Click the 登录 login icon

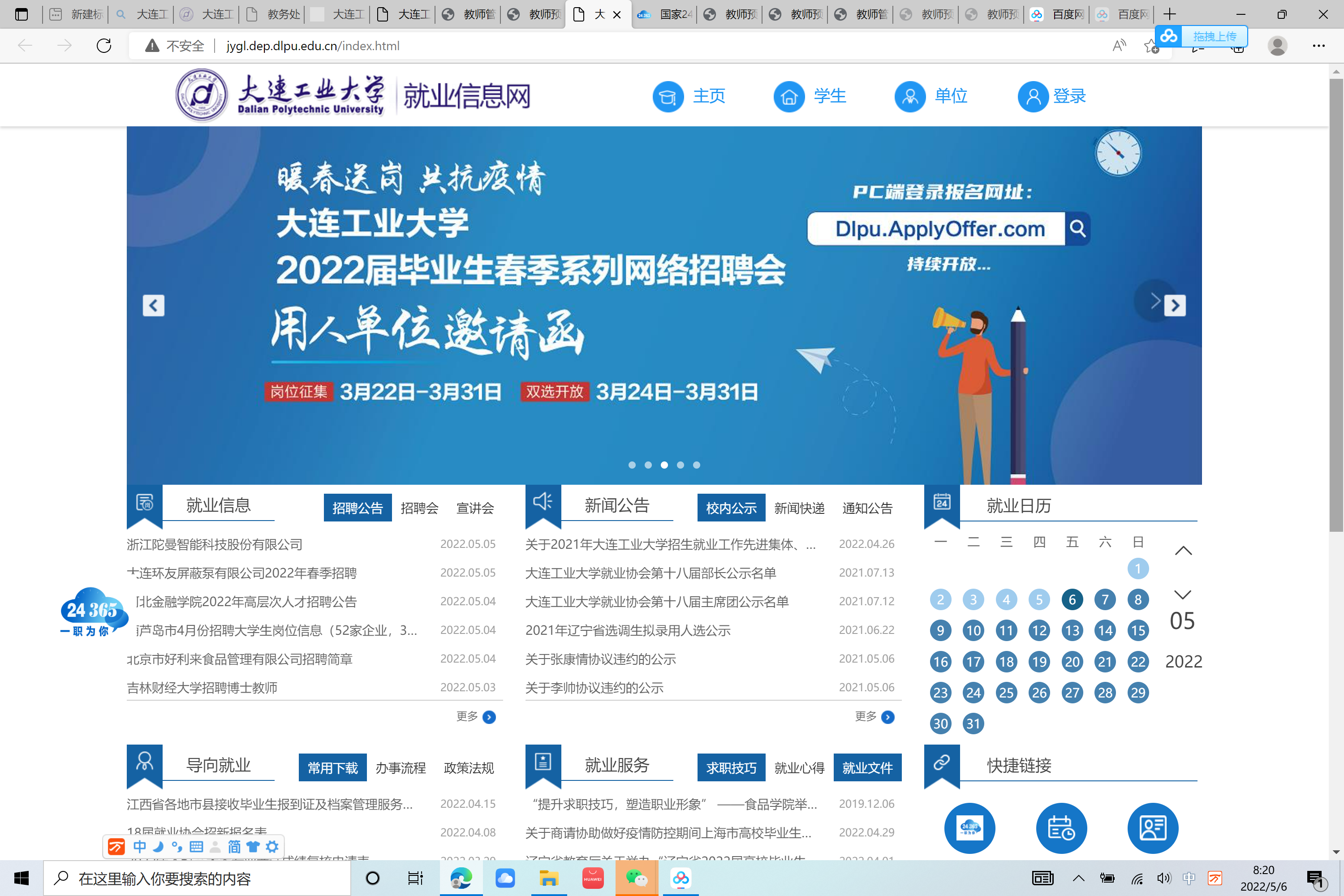click(x=1033, y=97)
